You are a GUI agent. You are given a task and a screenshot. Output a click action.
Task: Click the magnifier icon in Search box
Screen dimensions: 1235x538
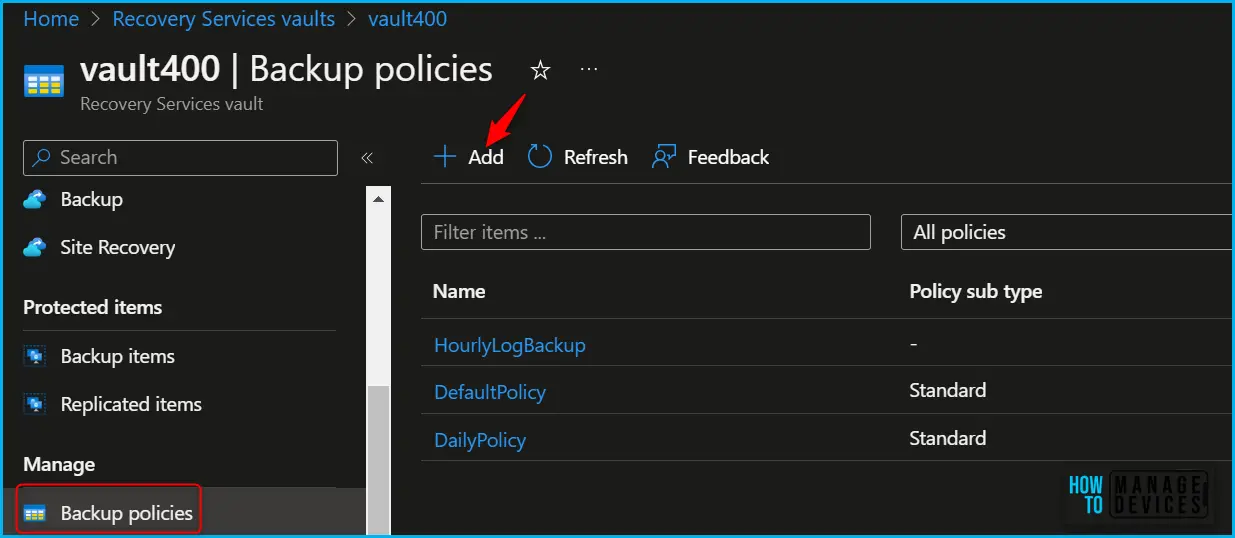click(x=43, y=157)
